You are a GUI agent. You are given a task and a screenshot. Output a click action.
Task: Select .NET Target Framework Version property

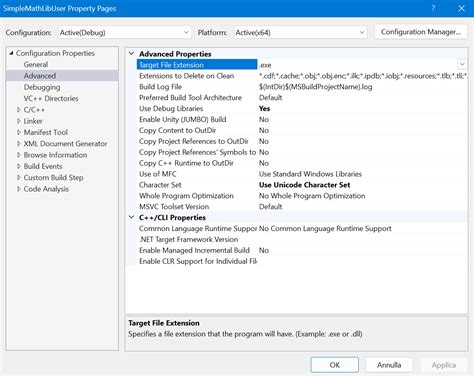(x=188, y=239)
